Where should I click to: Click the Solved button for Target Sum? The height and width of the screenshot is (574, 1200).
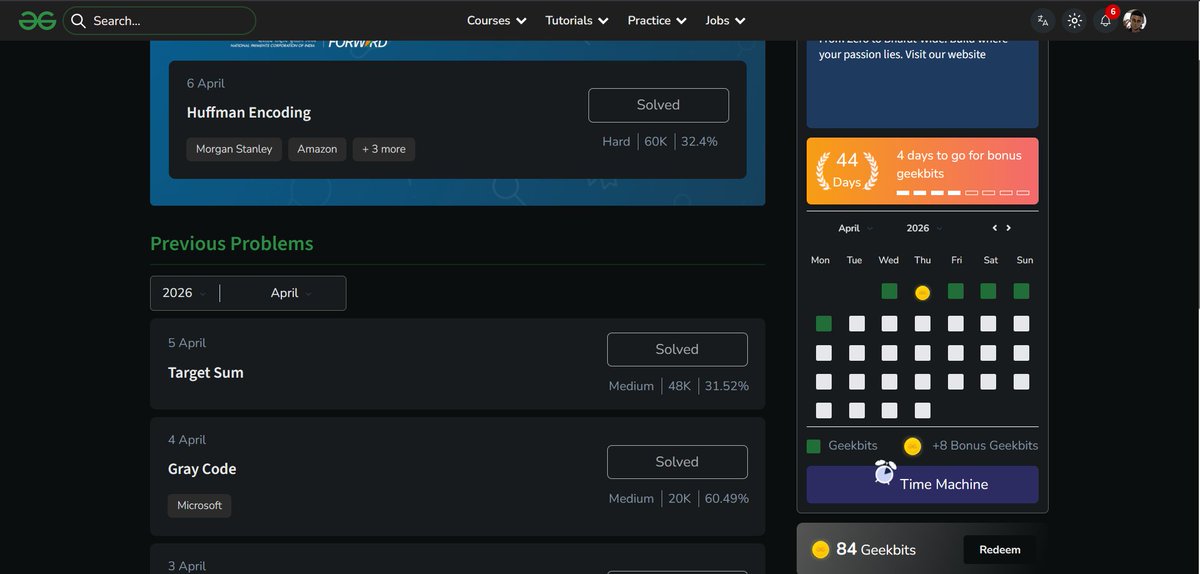[x=677, y=349]
